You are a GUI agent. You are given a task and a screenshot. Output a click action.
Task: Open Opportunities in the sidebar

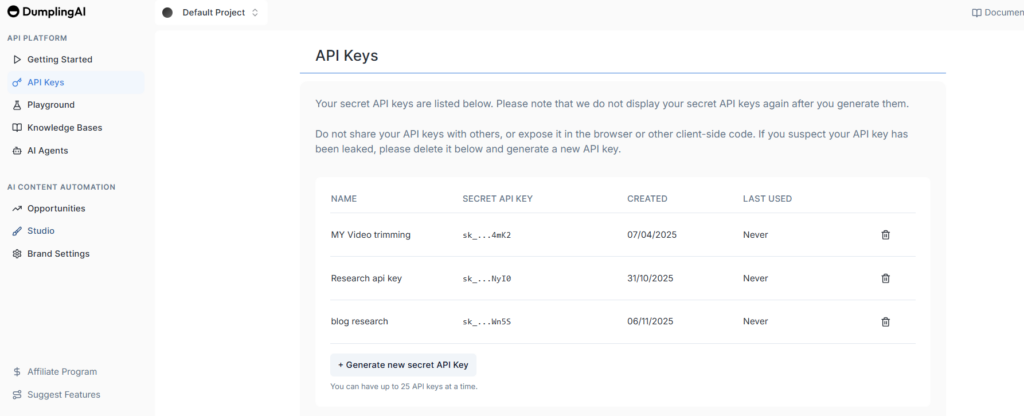pos(56,208)
